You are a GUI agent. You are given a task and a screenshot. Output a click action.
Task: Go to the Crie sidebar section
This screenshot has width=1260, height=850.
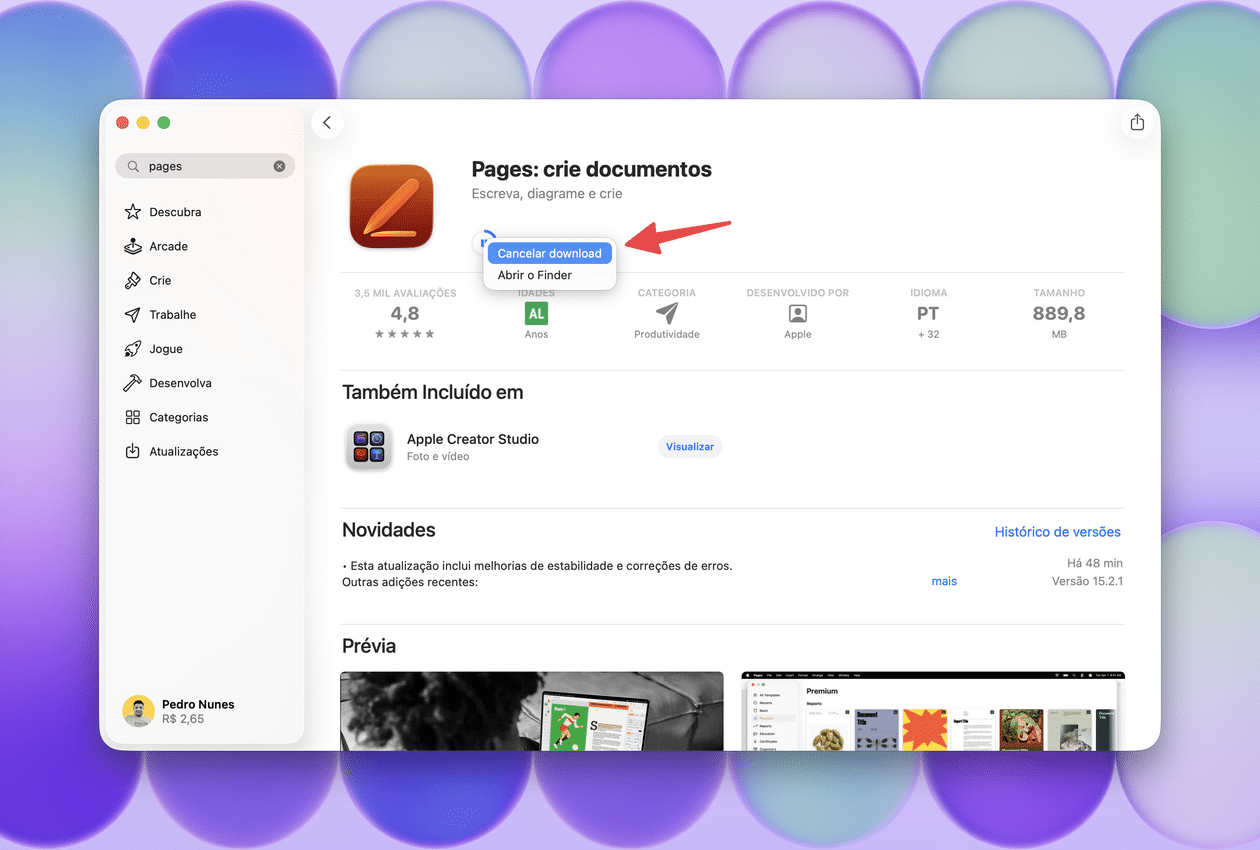[x=160, y=280]
